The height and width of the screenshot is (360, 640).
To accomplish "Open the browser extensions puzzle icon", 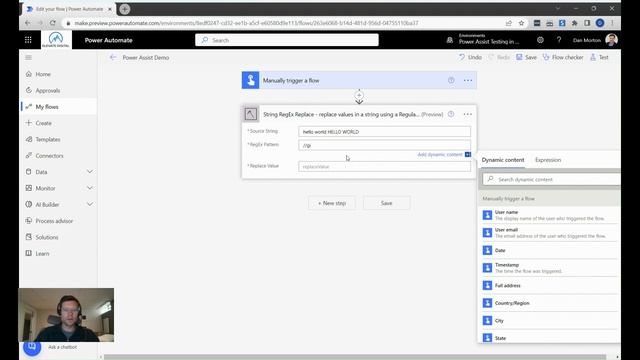I will 575,23.
